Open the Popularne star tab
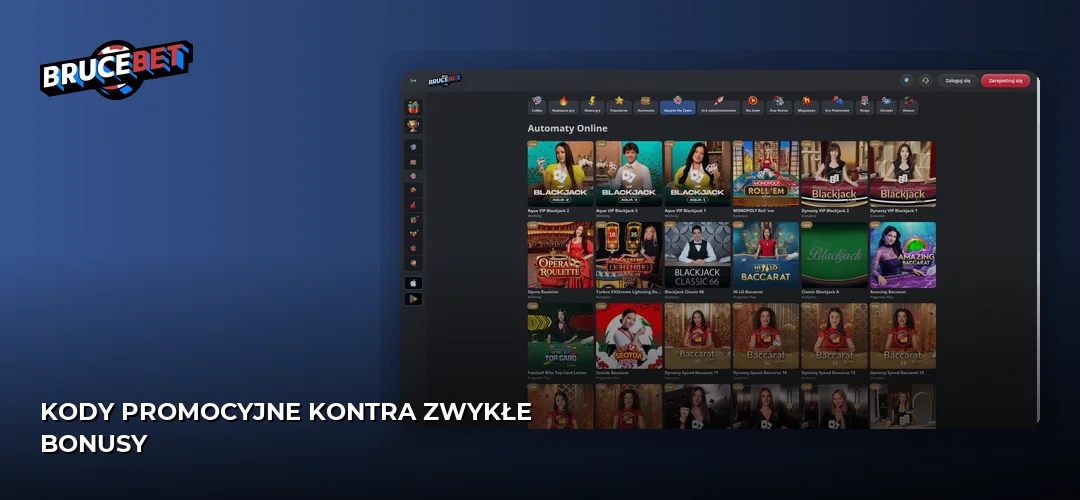1080x500 pixels. (x=619, y=105)
